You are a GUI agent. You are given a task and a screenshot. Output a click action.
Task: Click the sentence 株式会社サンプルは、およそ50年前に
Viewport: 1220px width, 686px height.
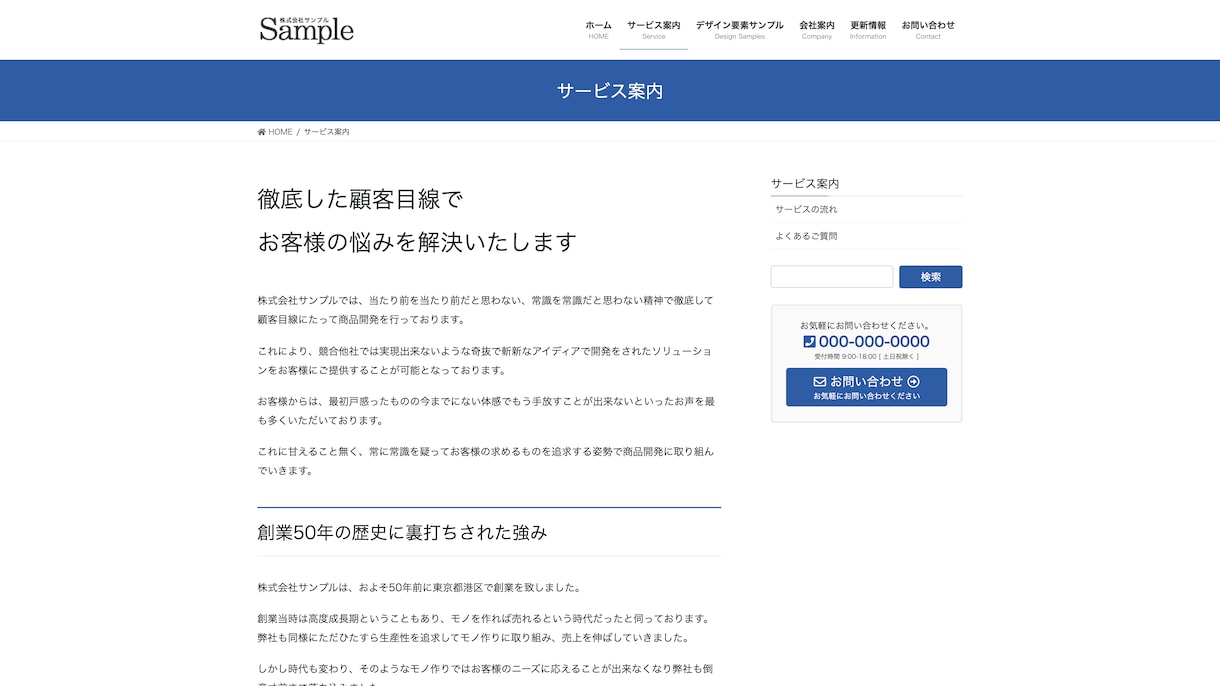point(419,587)
